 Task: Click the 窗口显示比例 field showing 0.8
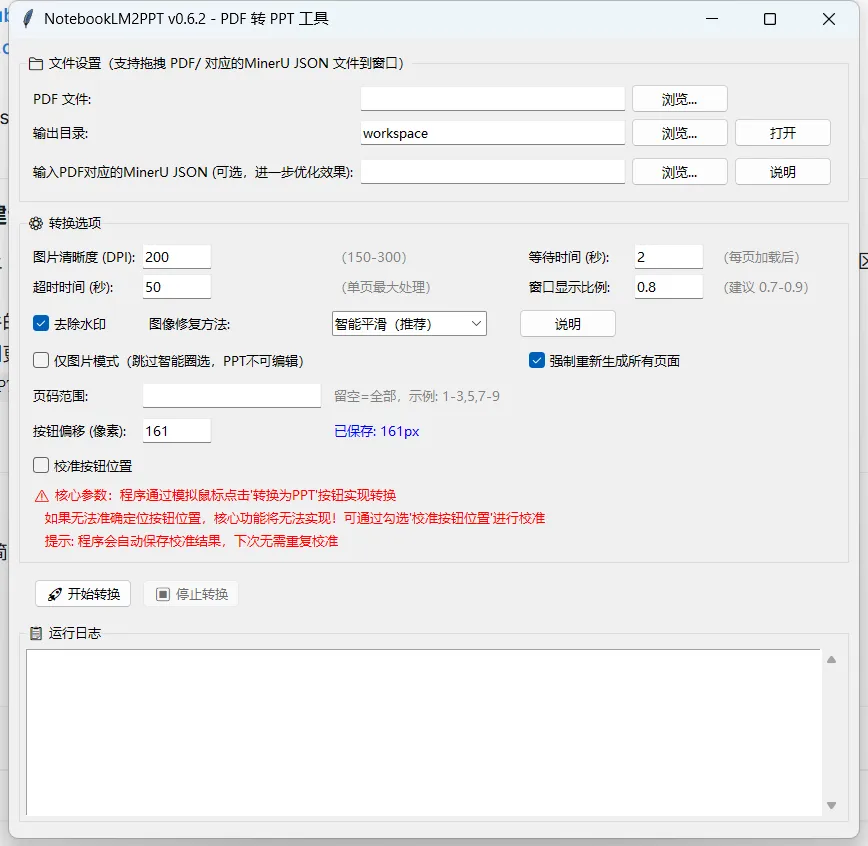[x=669, y=287]
